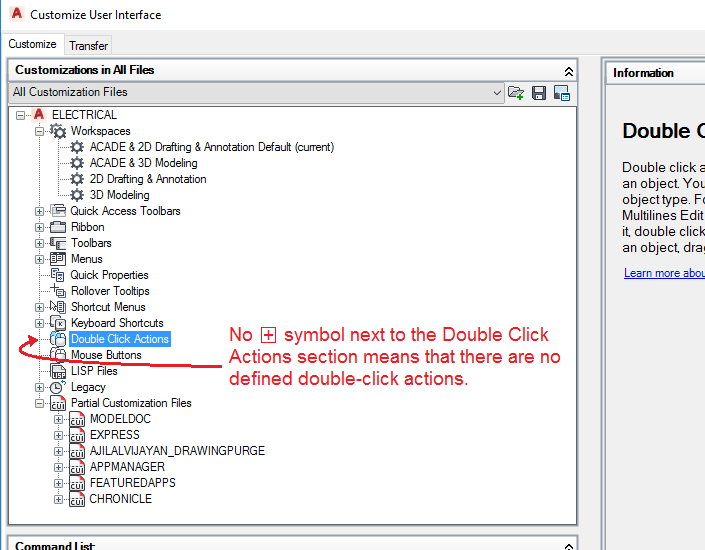Select the Rollover Tooltips label

(110, 291)
